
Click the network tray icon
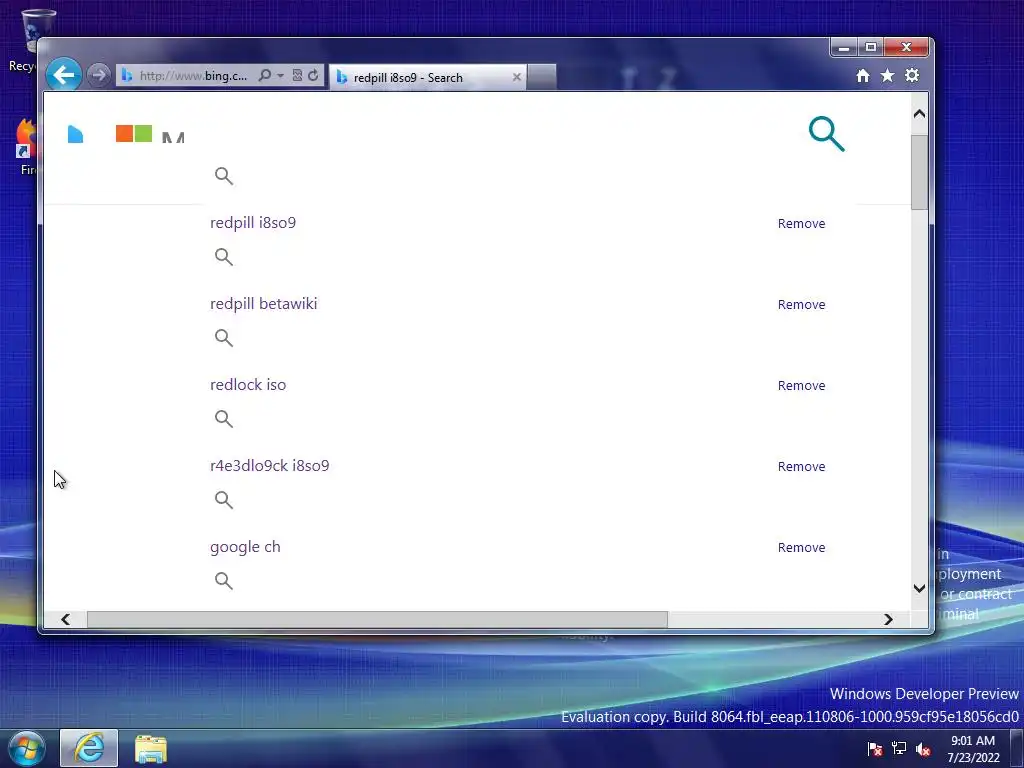(x=899, y=748)
